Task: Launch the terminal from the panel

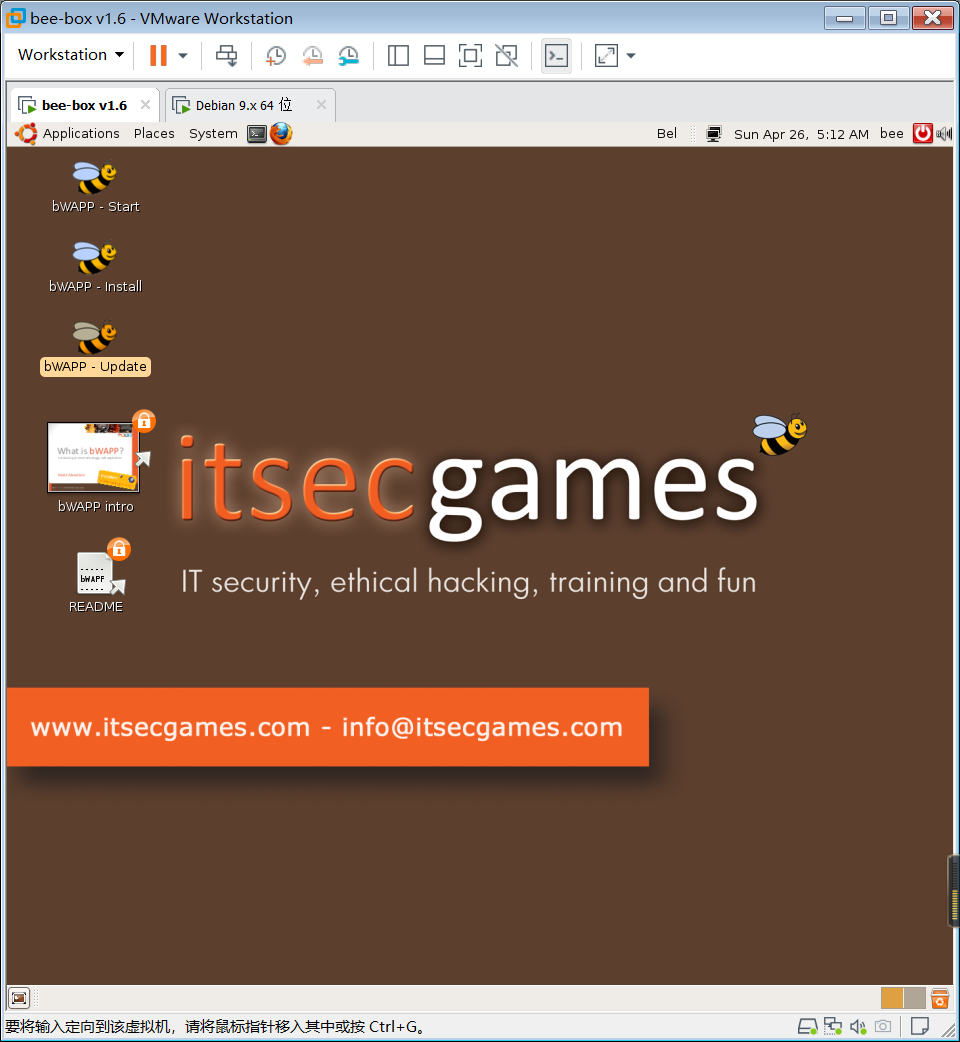Action: point(257,134)
